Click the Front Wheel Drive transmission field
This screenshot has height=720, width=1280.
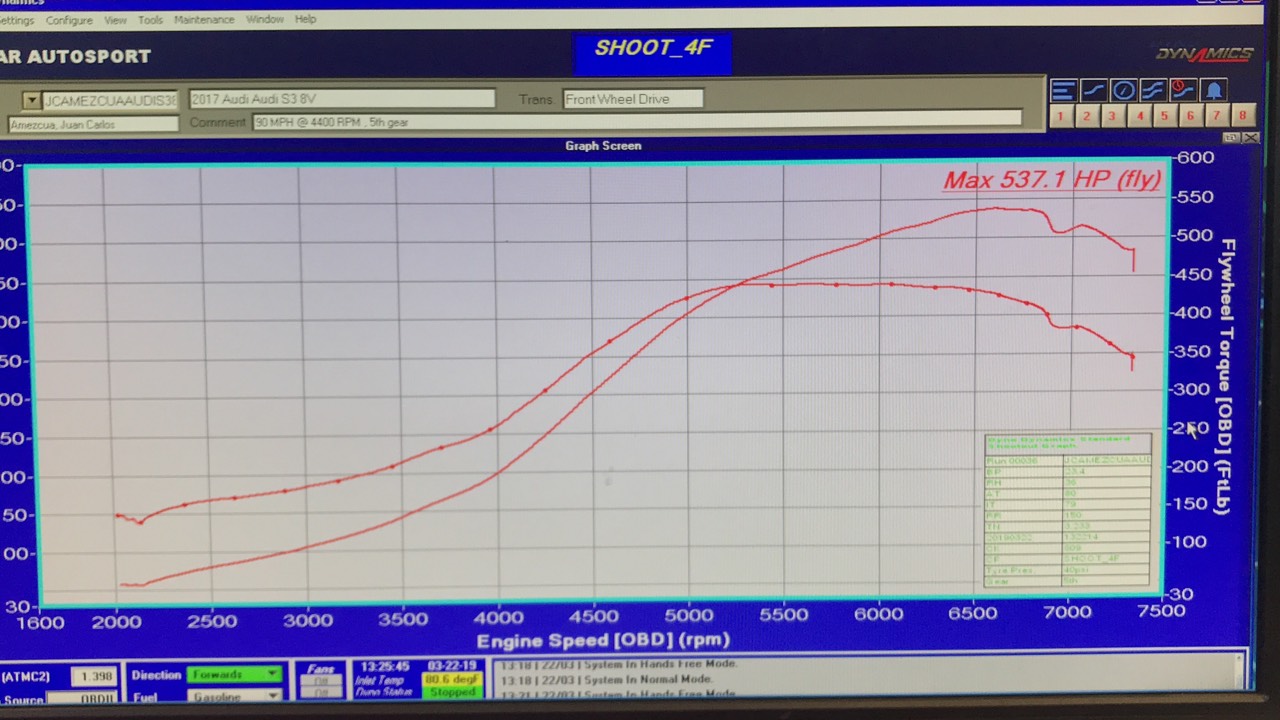point(633,99)
